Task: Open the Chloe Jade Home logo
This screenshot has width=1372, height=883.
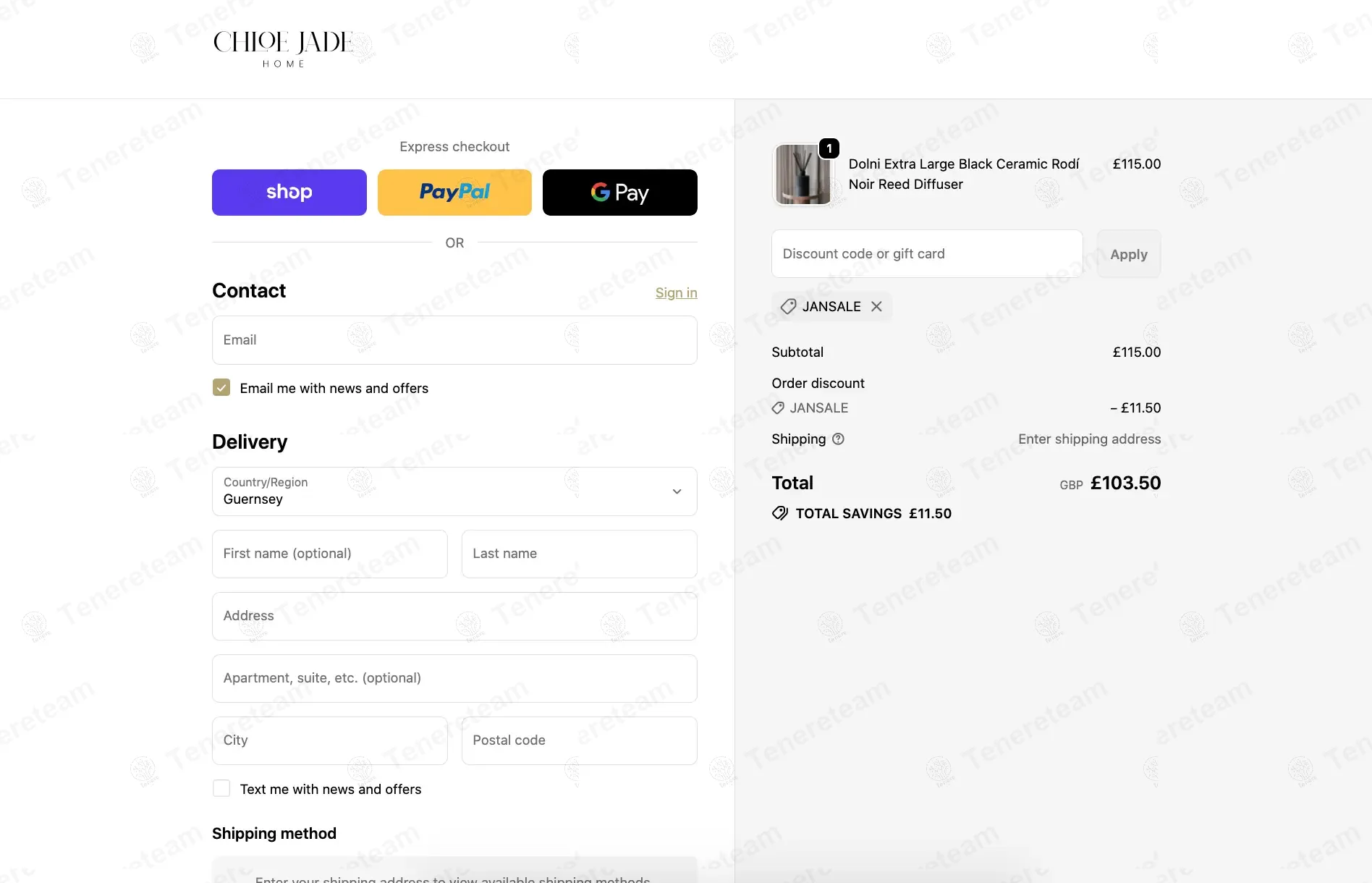Action: [x=283, y=49]
